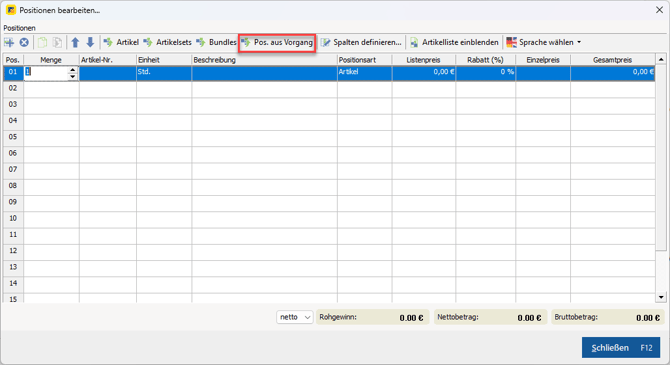The image size is (670, 365).
Task: Select the Artikel Positionsart cell in row 01
Action: [x=364, y=73]
